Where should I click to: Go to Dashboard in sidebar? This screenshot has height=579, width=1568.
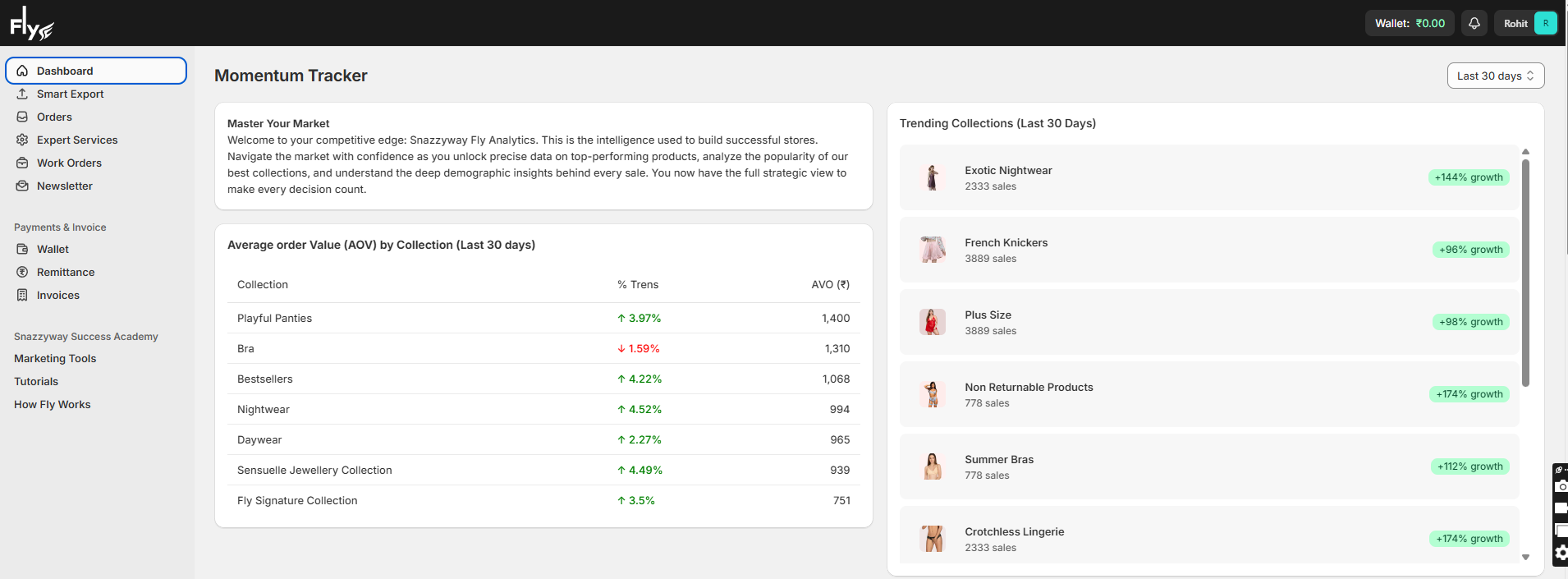[x=96, y=71]
